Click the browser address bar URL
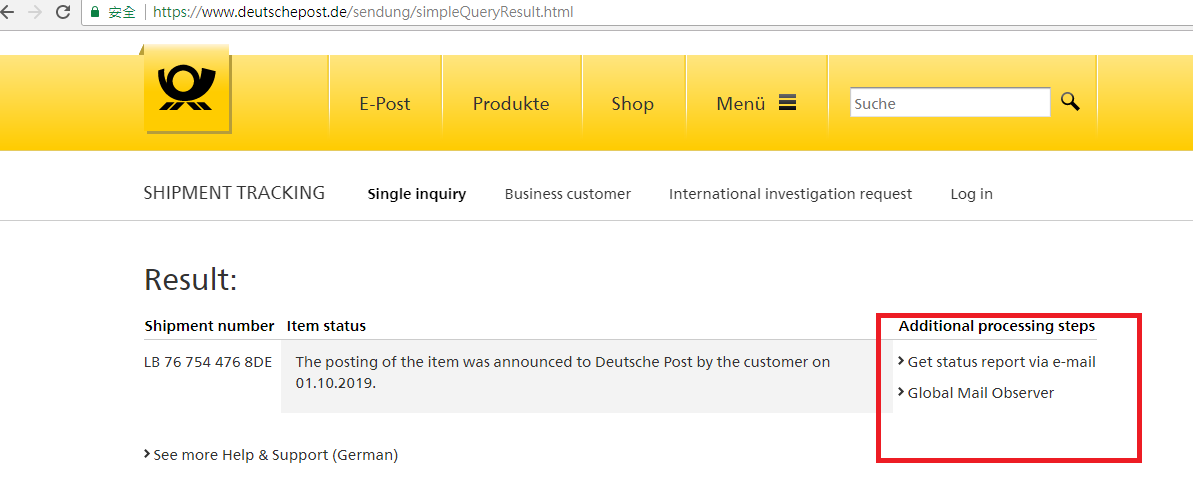Viewport: 1193px width, 494px height. click(x=363, y=12)
